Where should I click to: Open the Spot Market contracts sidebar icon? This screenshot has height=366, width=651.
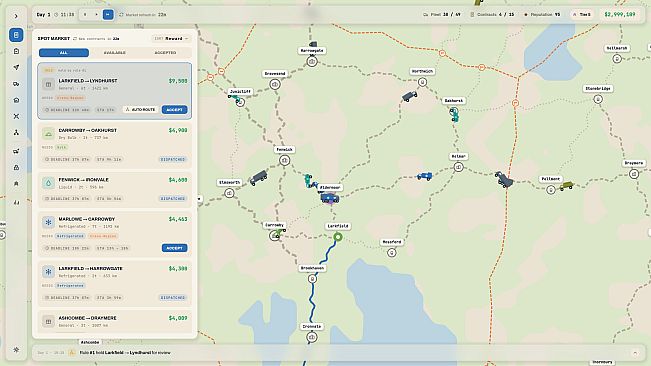point(16,35)
